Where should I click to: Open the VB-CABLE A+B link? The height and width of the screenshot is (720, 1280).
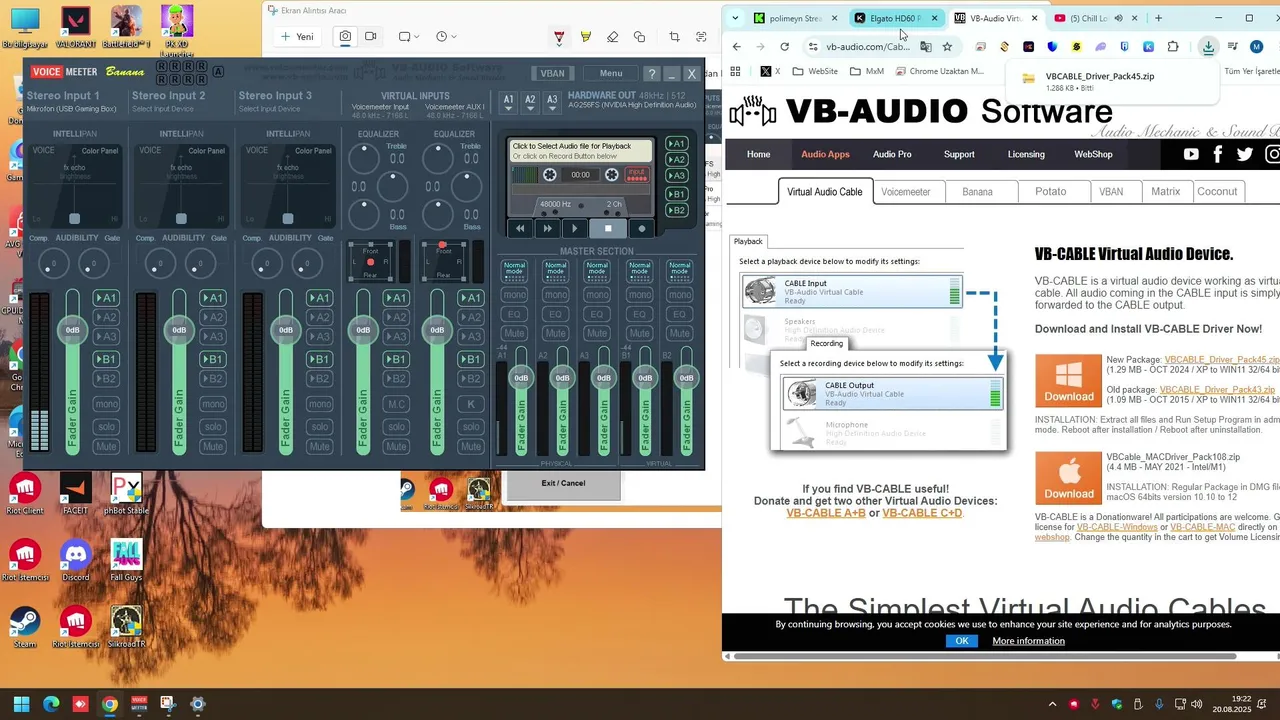pyautogui.click(x=826, y=513)
